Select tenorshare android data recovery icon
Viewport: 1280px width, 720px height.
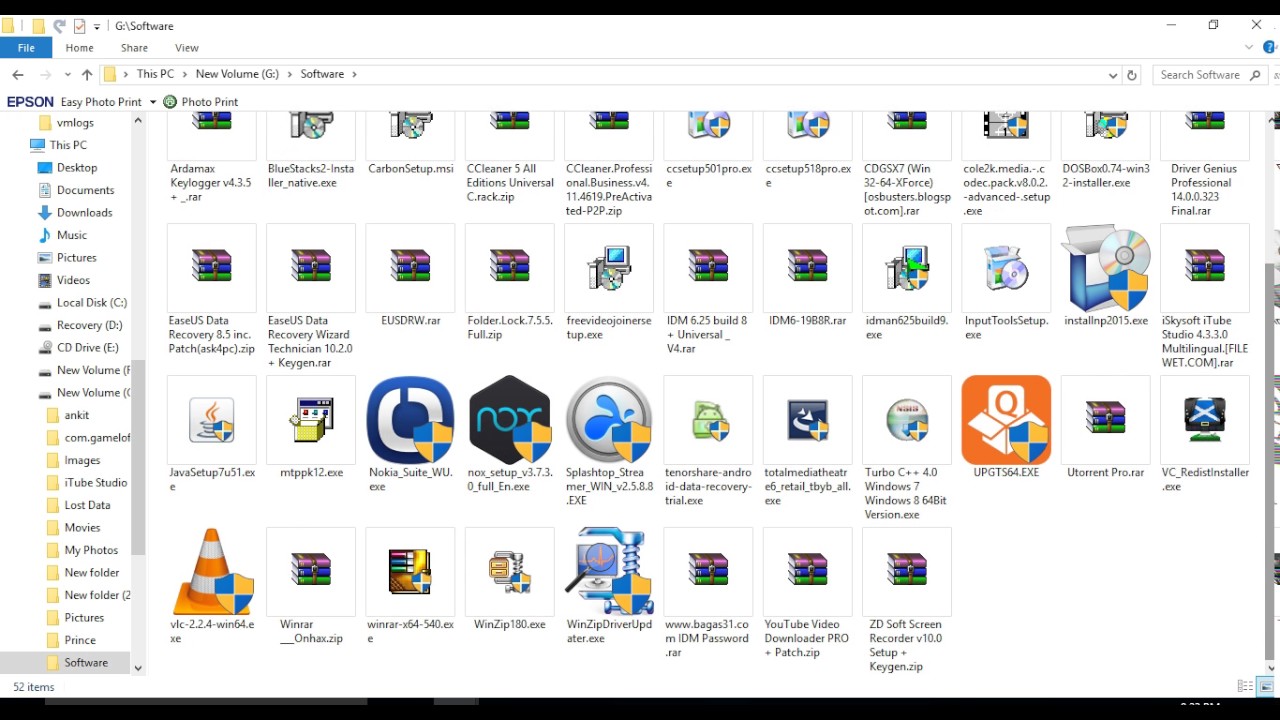pos(708,420)
